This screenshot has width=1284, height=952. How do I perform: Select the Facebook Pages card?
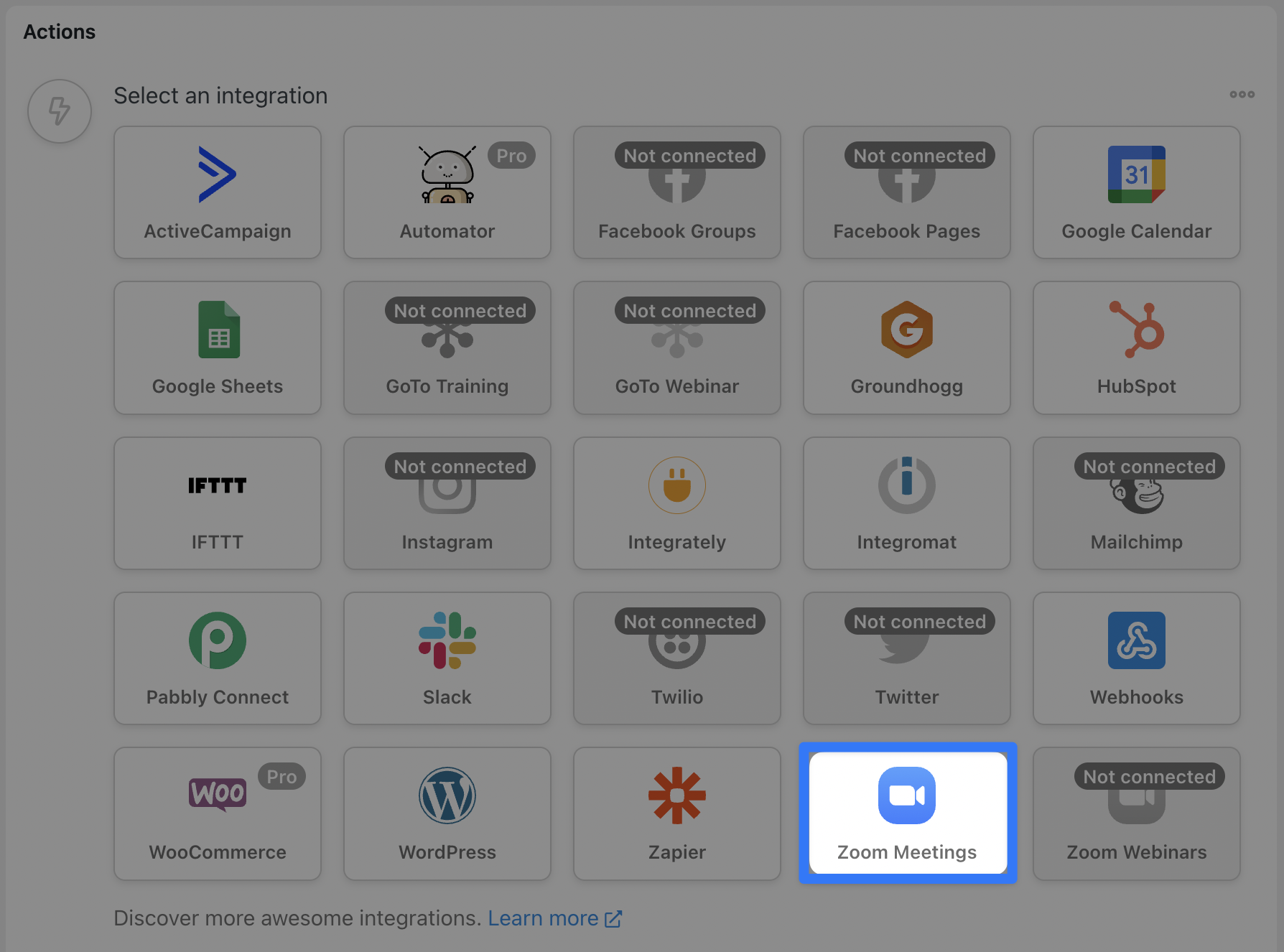click(x=907, y=192)
